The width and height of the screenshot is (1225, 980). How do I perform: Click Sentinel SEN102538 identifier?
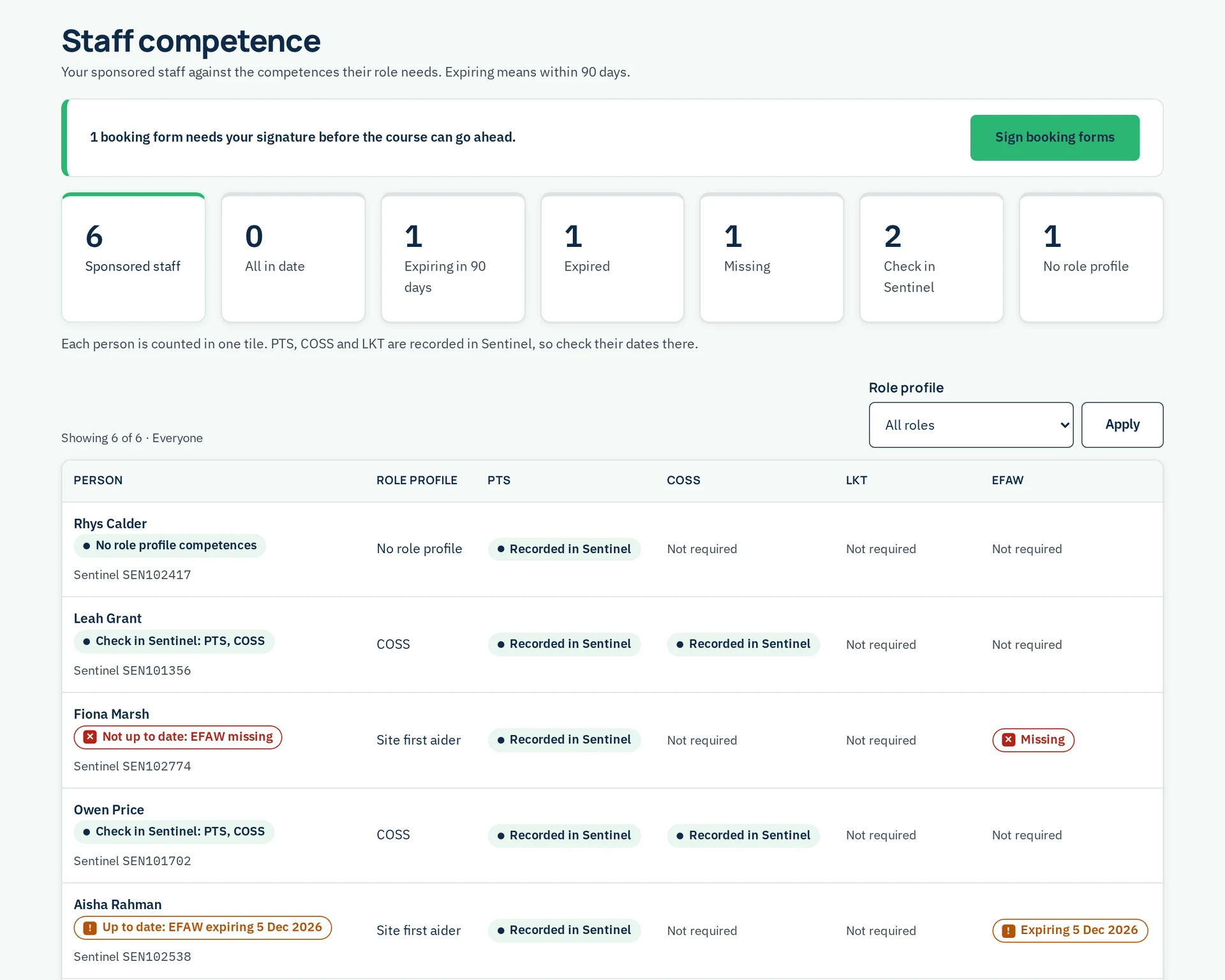click(x=132, y=958)
